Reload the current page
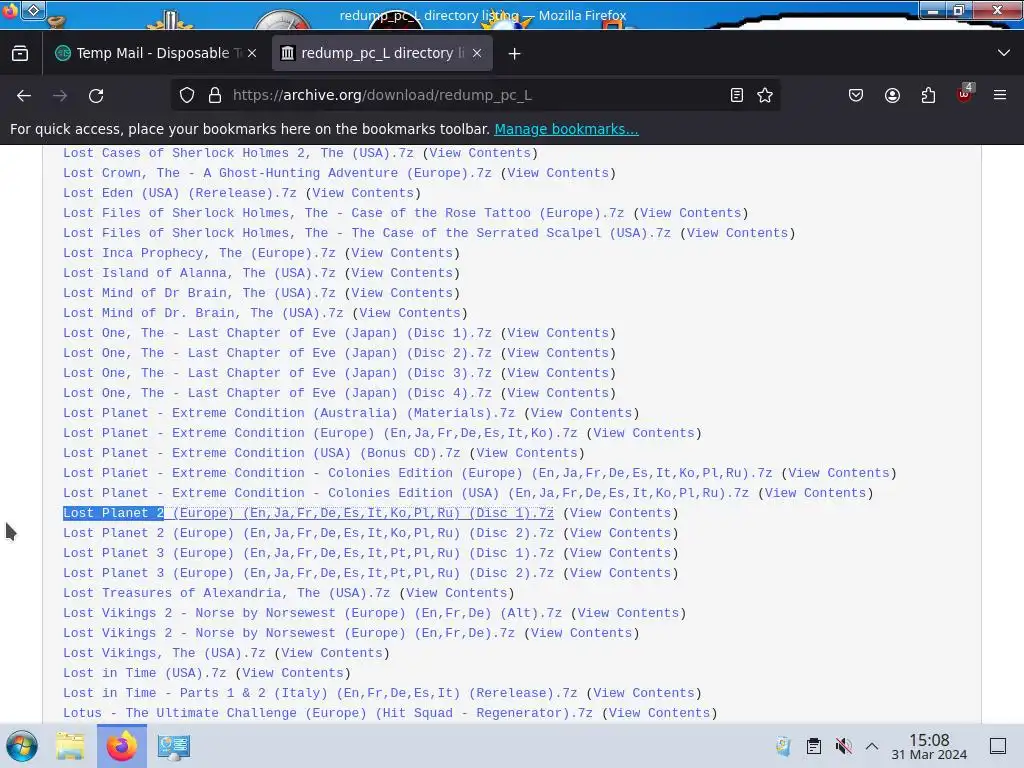This screenshot has height=768, width=1024. pos(96,95)
